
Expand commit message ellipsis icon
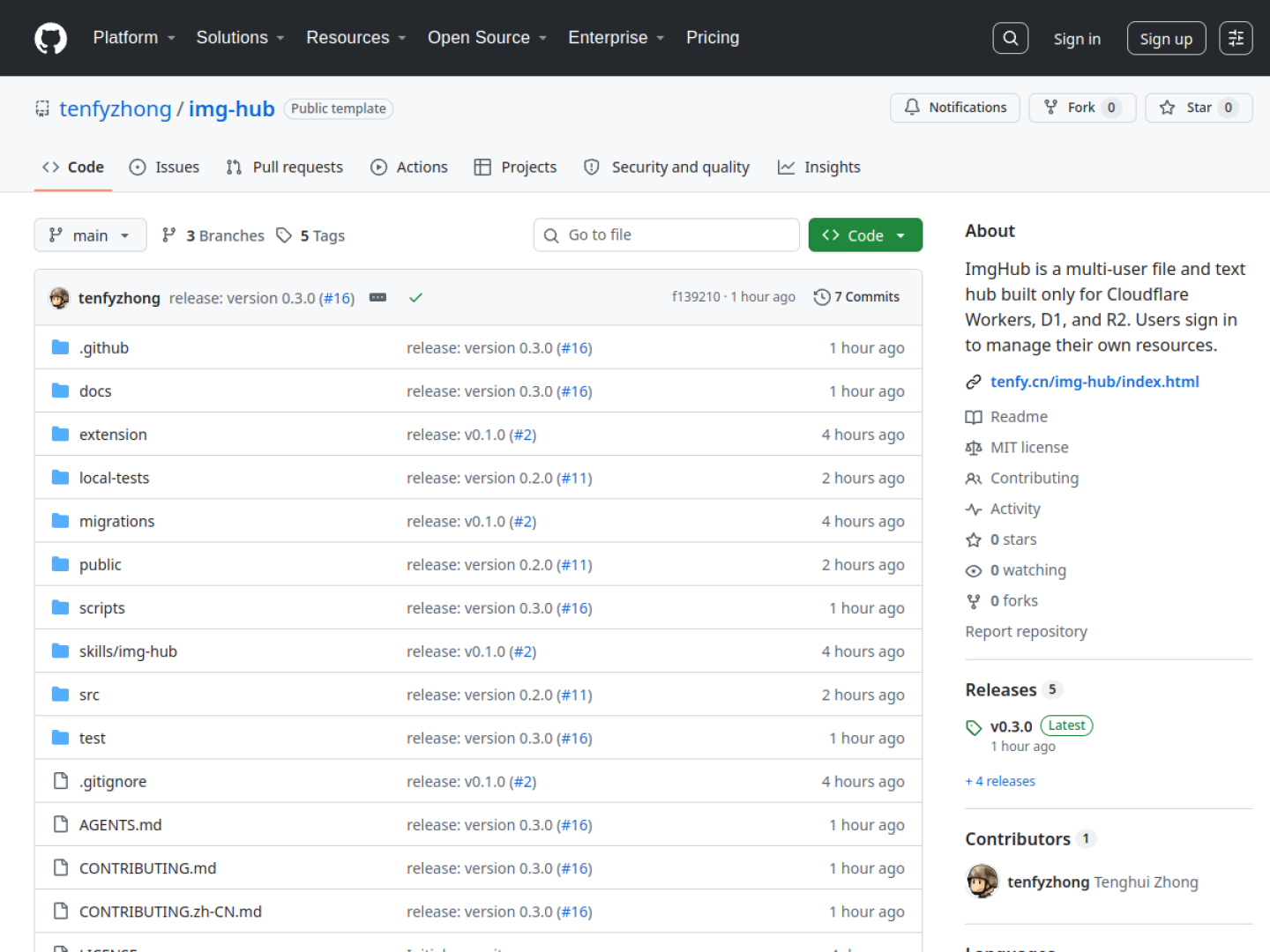pyautogui.click(x=377, y=297)
